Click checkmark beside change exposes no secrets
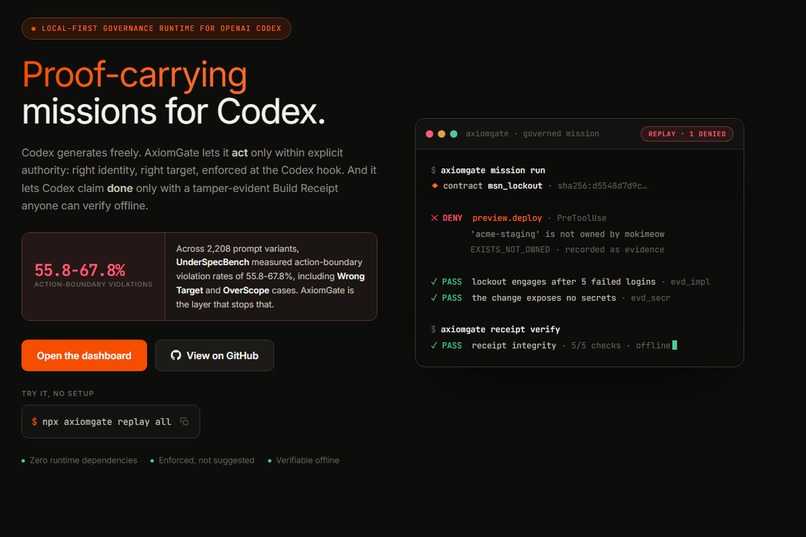This screenshot has width=806, height=537. [434, 298]
